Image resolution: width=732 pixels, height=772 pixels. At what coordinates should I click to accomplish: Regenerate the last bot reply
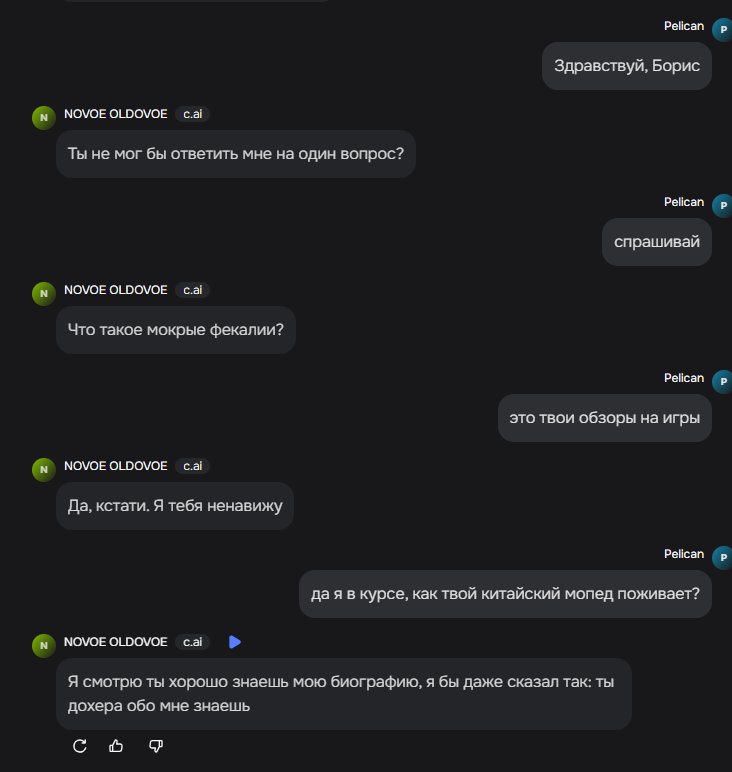[81, 746]
